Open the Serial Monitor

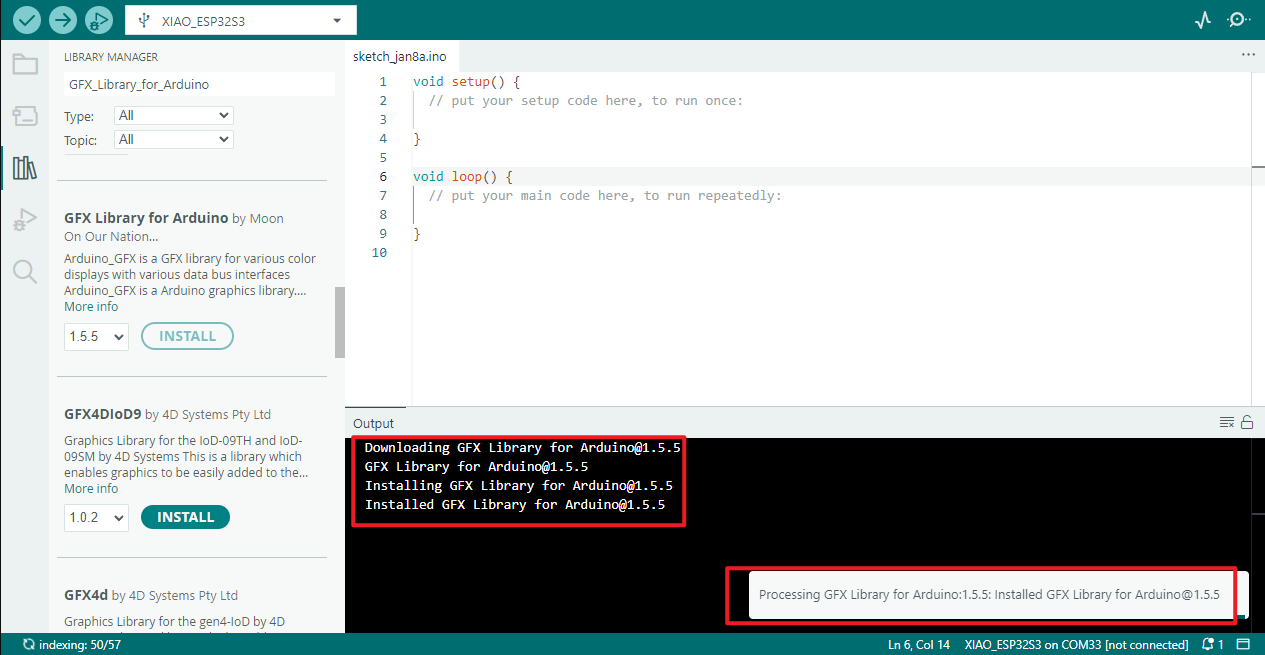1238,20
